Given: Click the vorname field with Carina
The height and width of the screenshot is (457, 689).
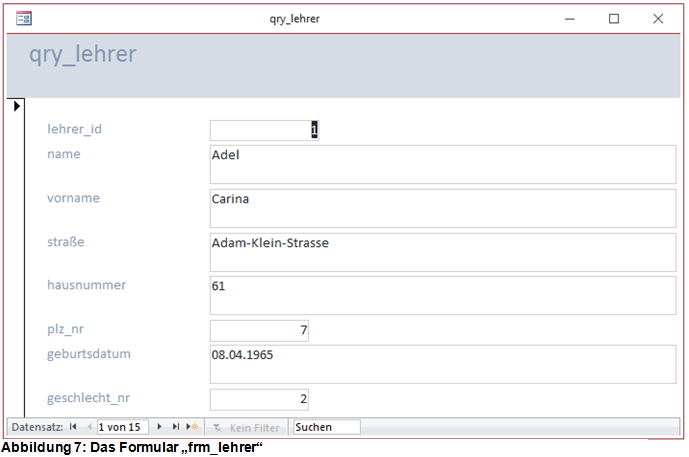Looking at the screenshot, I should click(x=442, y=208).
